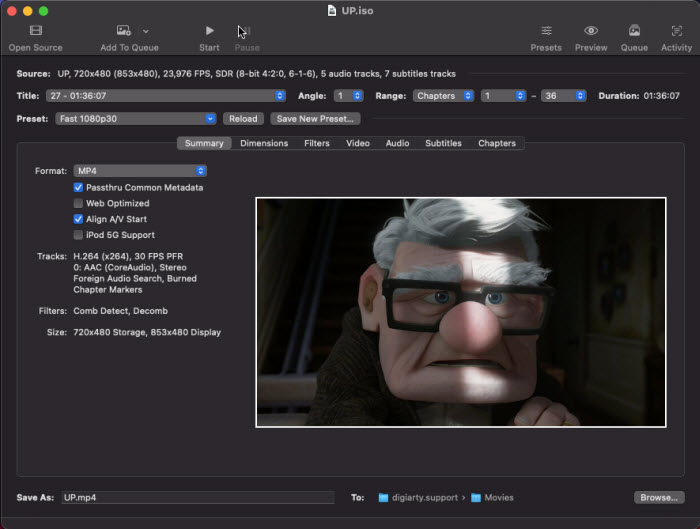
Task: Click the green zoom window button
Action: coord(43,11)
